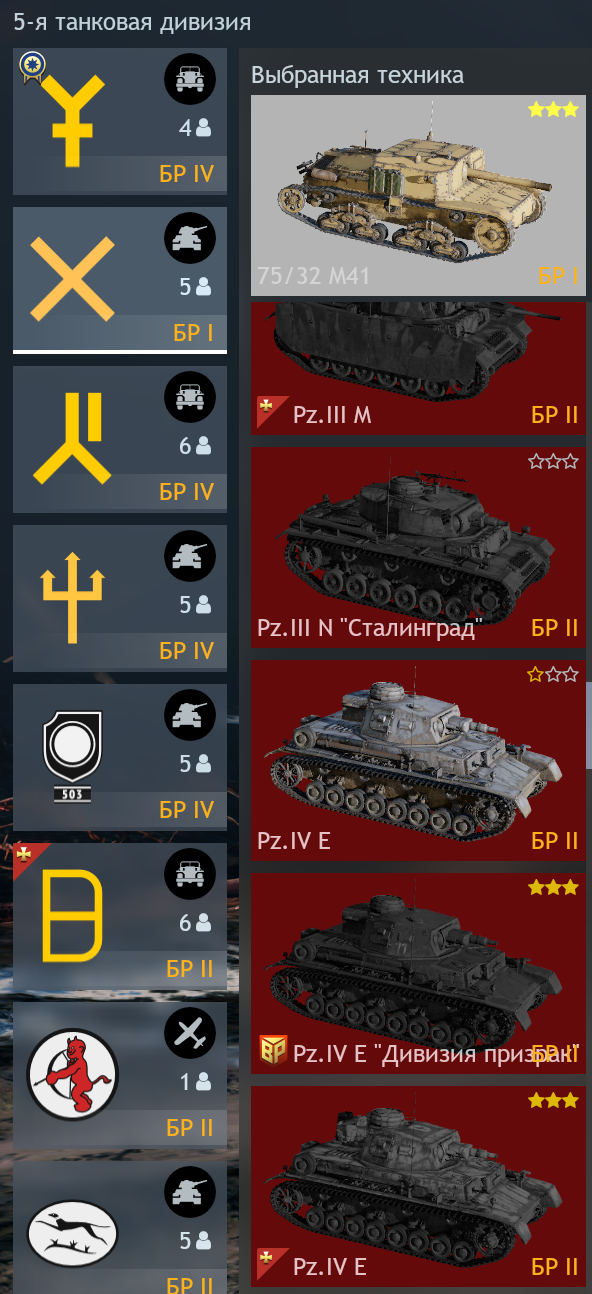592x1294 pixels.
Task: Click the vehicle list scrollbar thumb
Action: 589,725
